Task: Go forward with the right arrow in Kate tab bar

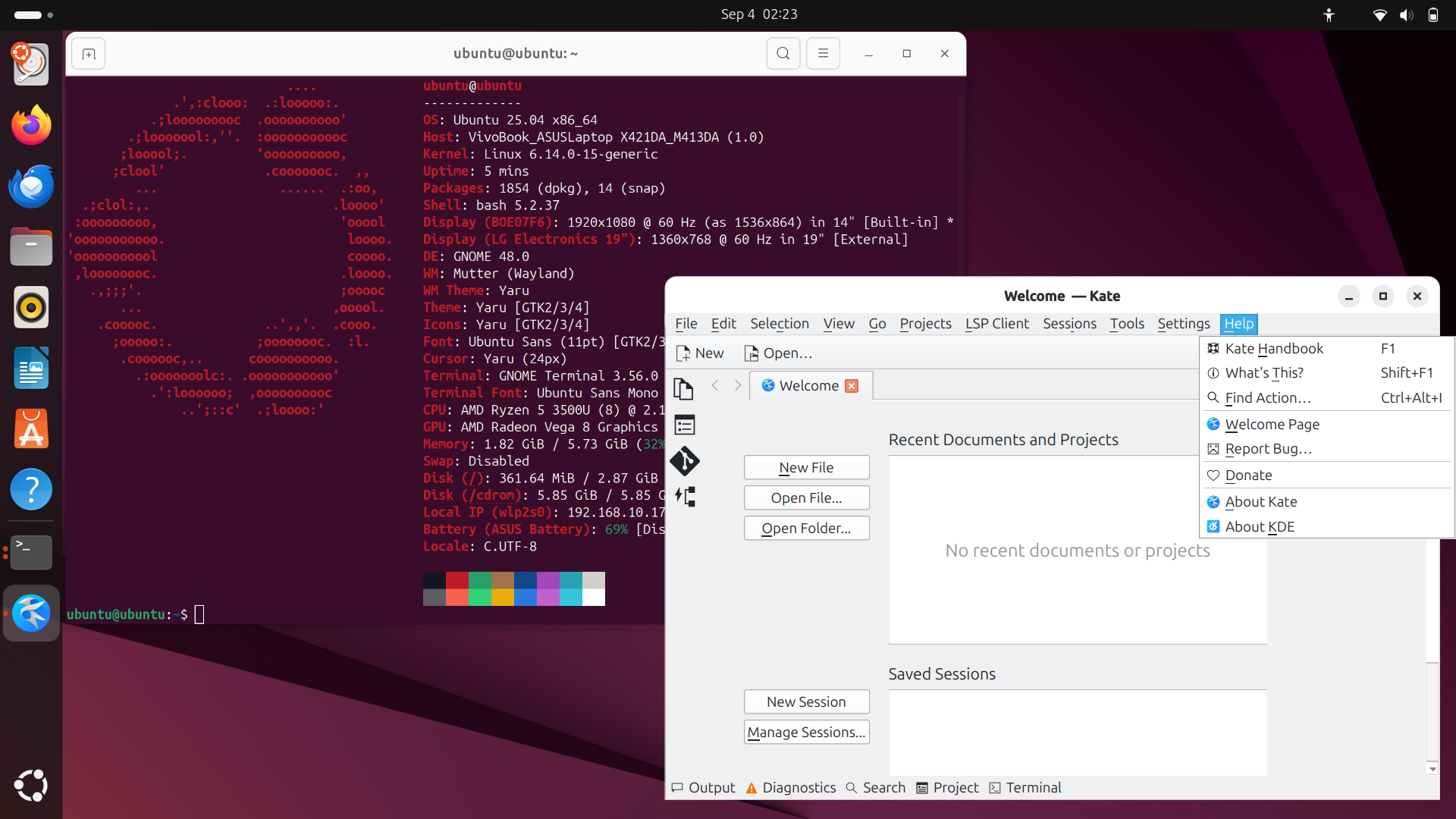Action: click(x=738, y=385)
